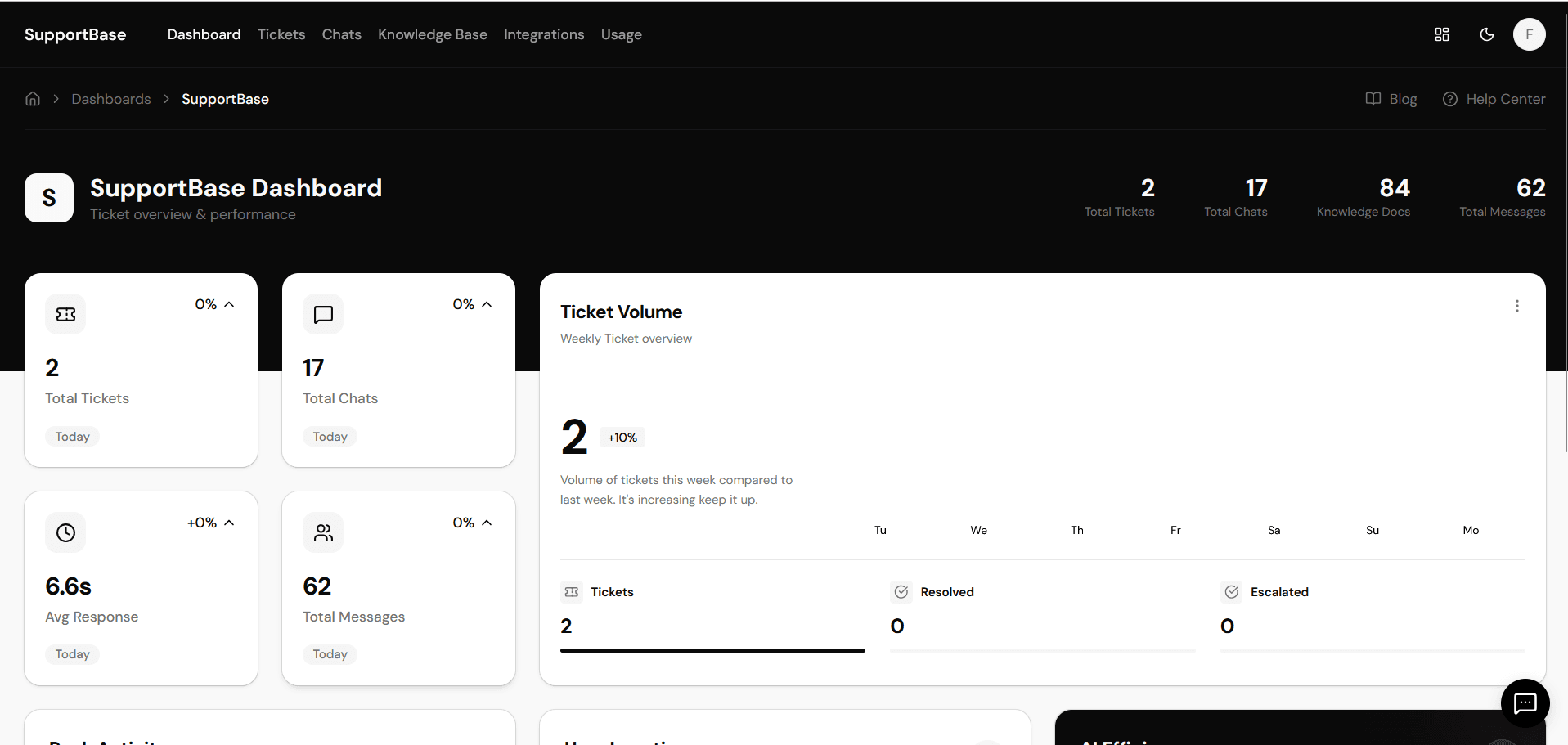
Task: Switch to the Knowledge Base section
Action: 433,34
